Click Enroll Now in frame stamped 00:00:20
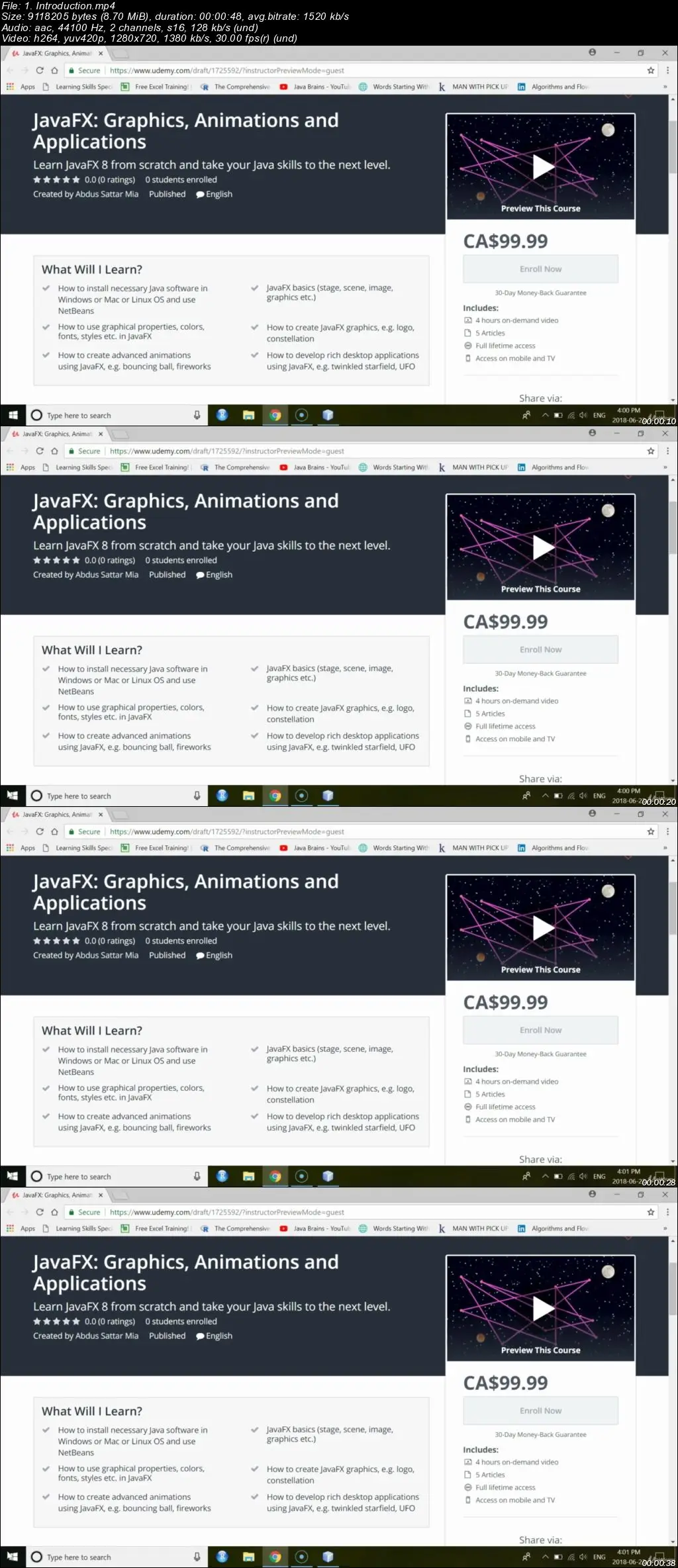Image resolution: width=678 pixels, height=1568 pixels. (540, 650)
